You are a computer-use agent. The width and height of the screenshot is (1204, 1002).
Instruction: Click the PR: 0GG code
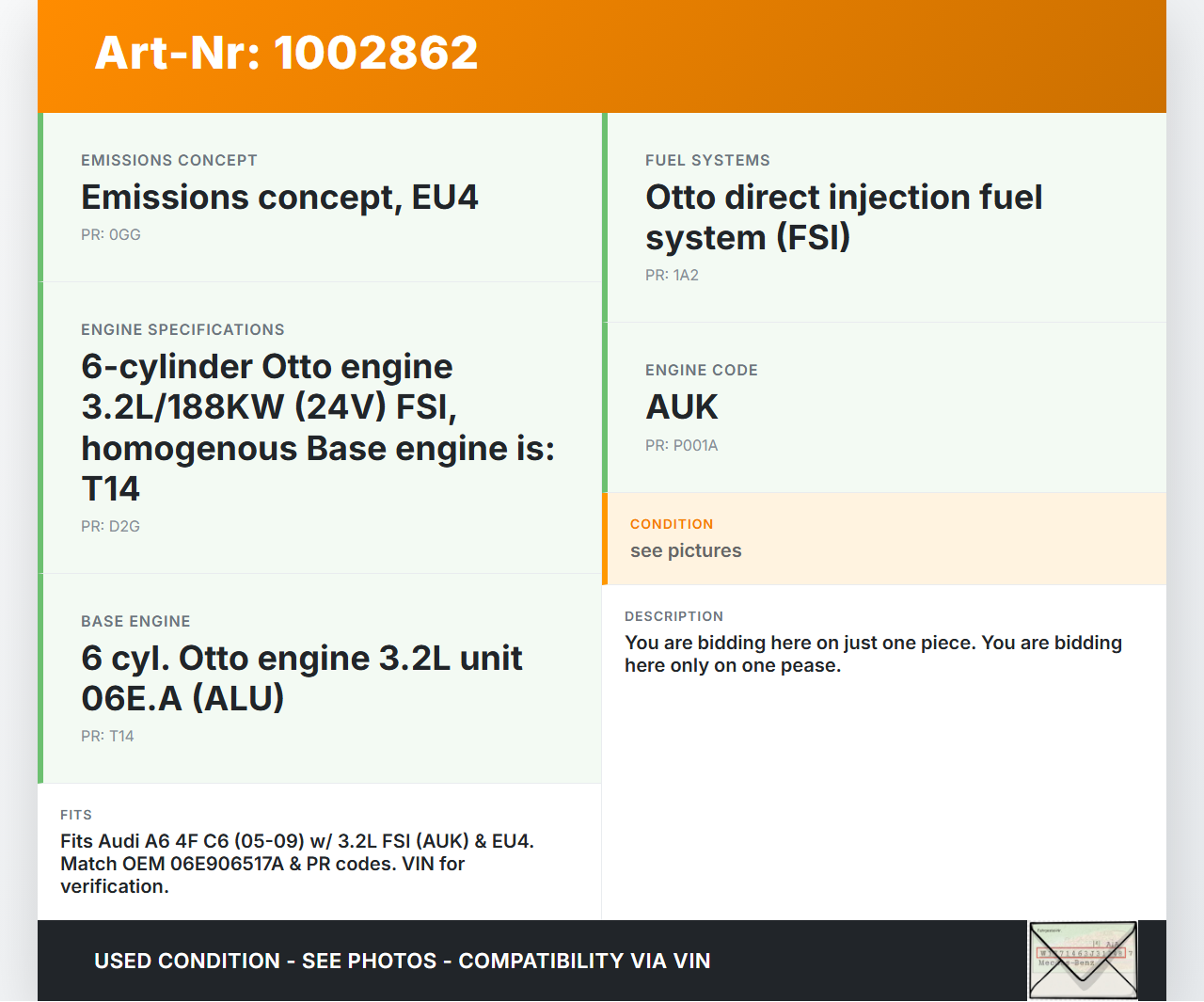click(x=110, y=235)
